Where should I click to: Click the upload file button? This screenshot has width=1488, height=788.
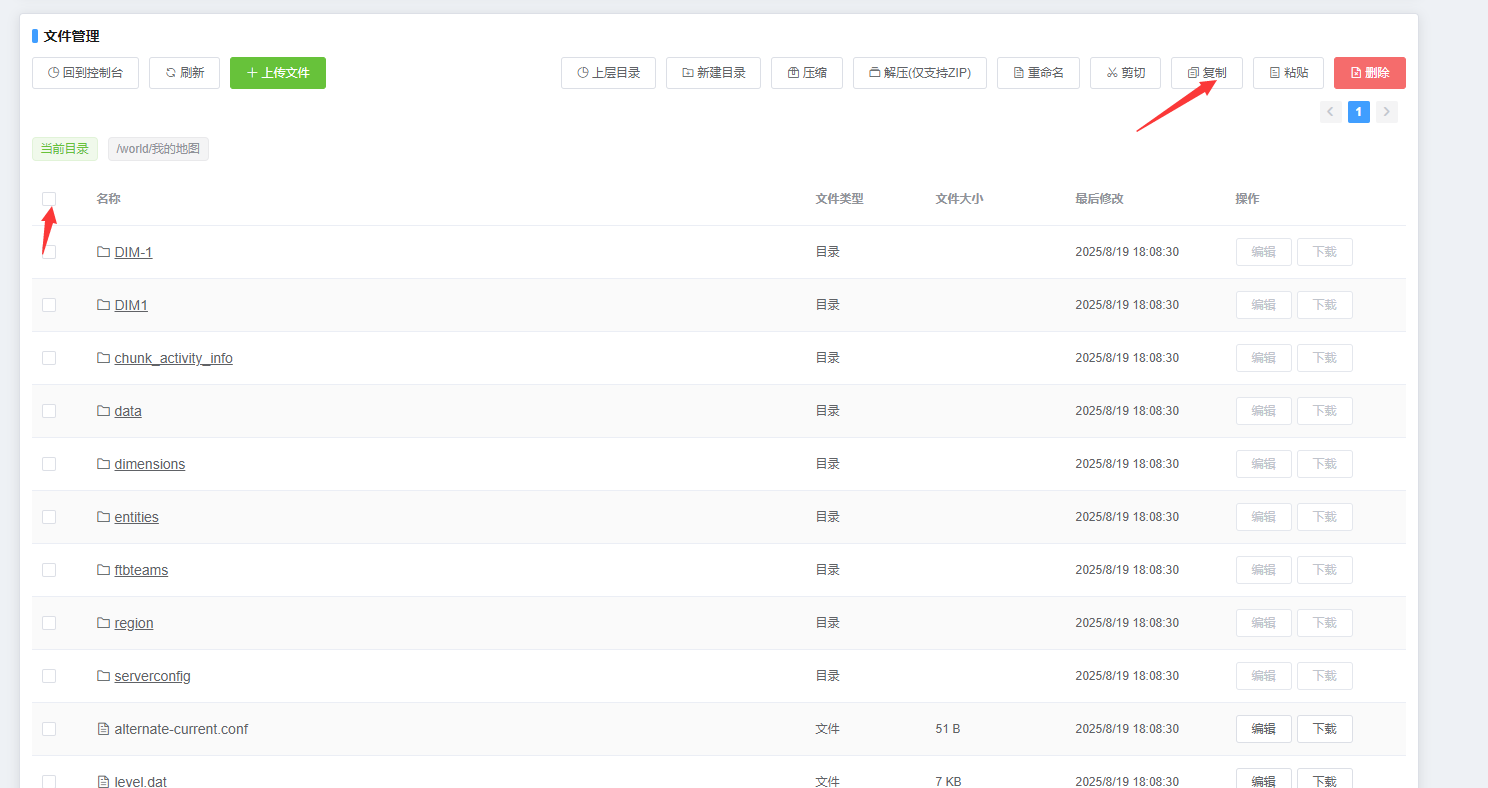click(277, 73)
